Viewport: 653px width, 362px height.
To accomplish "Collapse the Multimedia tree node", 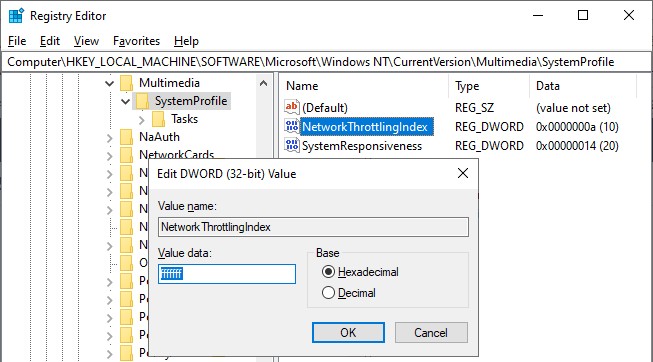I will pyautogui.click(x=110, y=83).
